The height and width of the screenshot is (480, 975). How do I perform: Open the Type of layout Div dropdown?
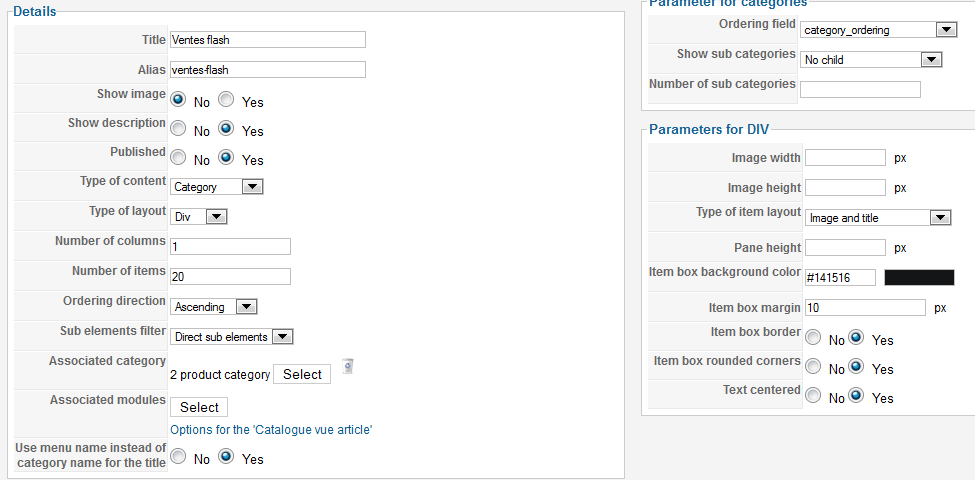[x=198, y=217]
